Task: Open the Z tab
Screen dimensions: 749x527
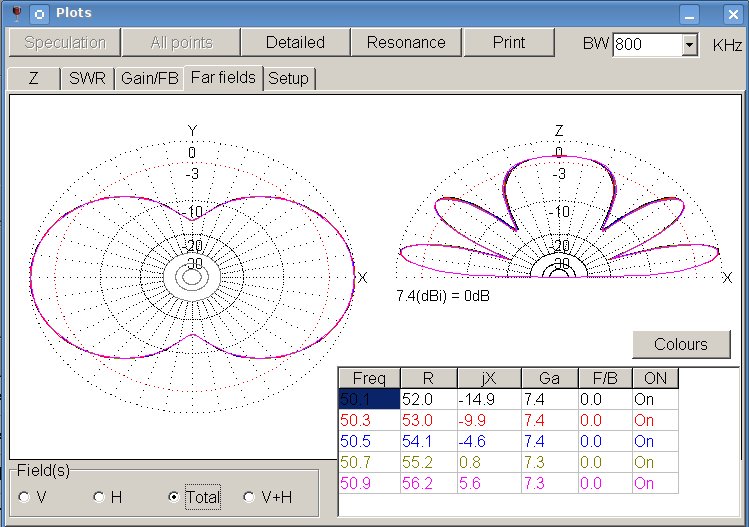Action: tap(34, 78)
